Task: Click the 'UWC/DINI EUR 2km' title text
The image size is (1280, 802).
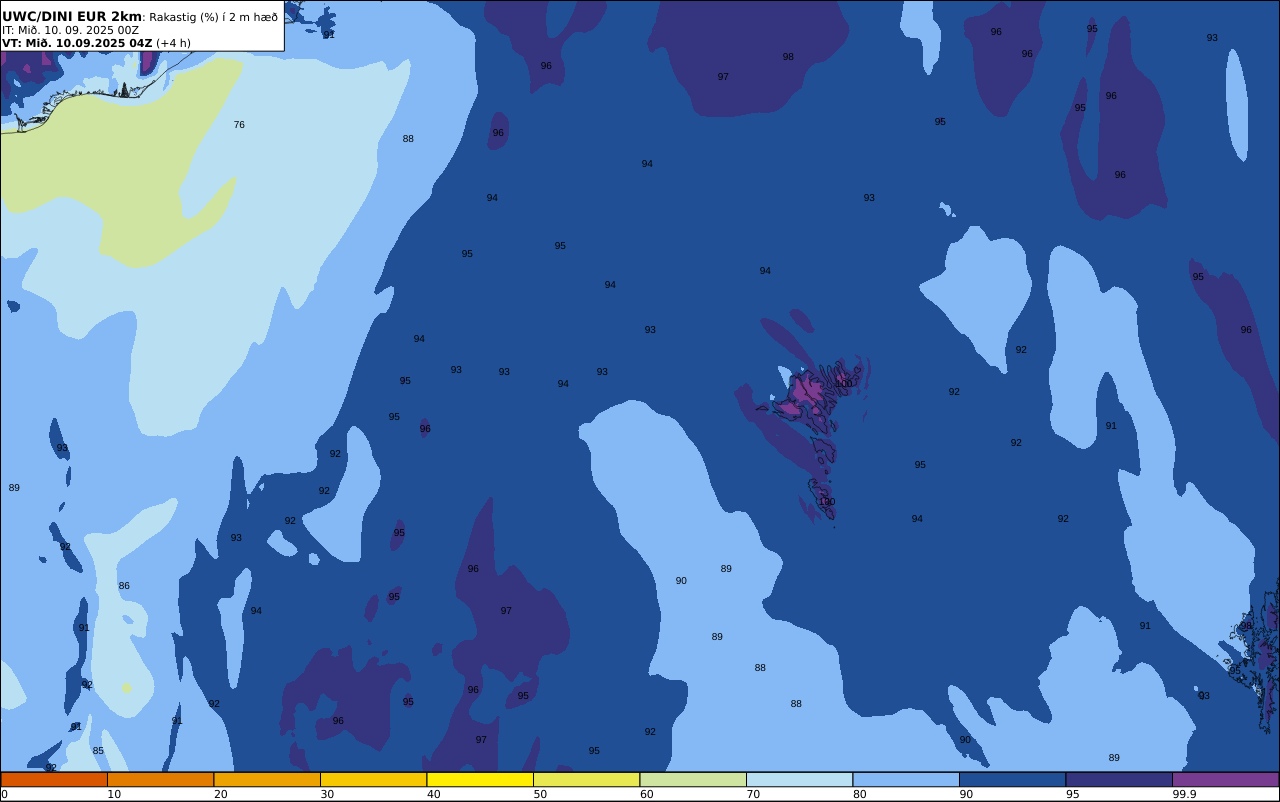Action: click(x=72, y=17)
